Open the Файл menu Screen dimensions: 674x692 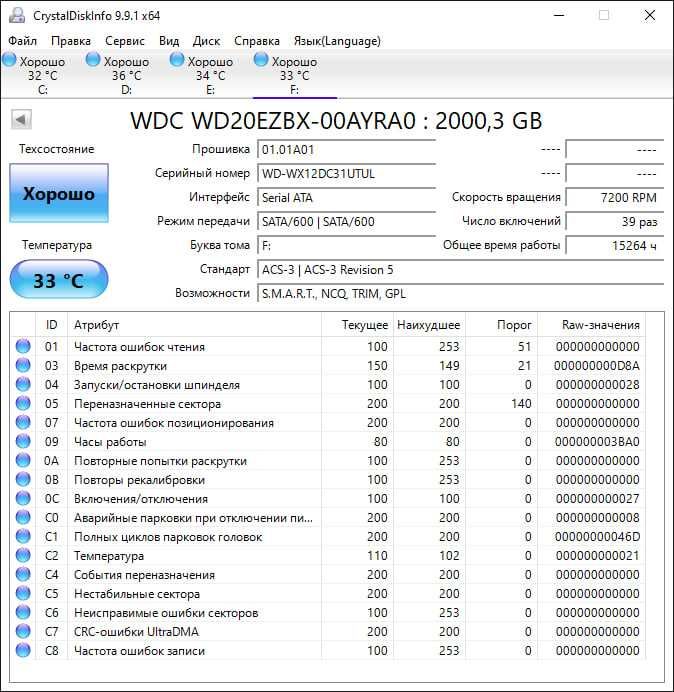[23, 41]
